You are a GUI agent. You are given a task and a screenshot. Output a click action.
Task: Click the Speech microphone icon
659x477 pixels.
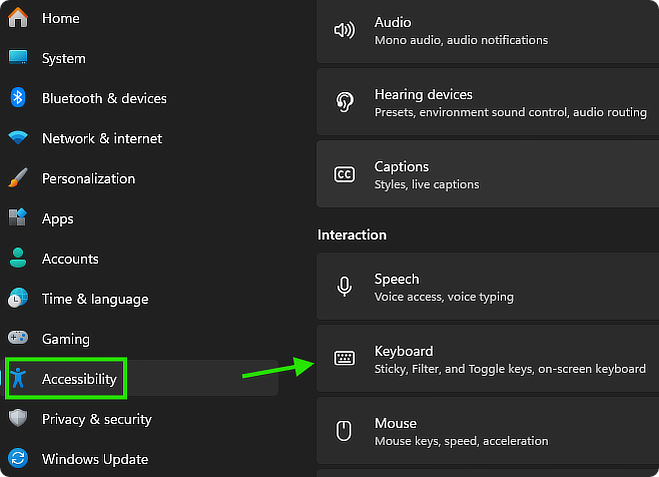point(344,287)
